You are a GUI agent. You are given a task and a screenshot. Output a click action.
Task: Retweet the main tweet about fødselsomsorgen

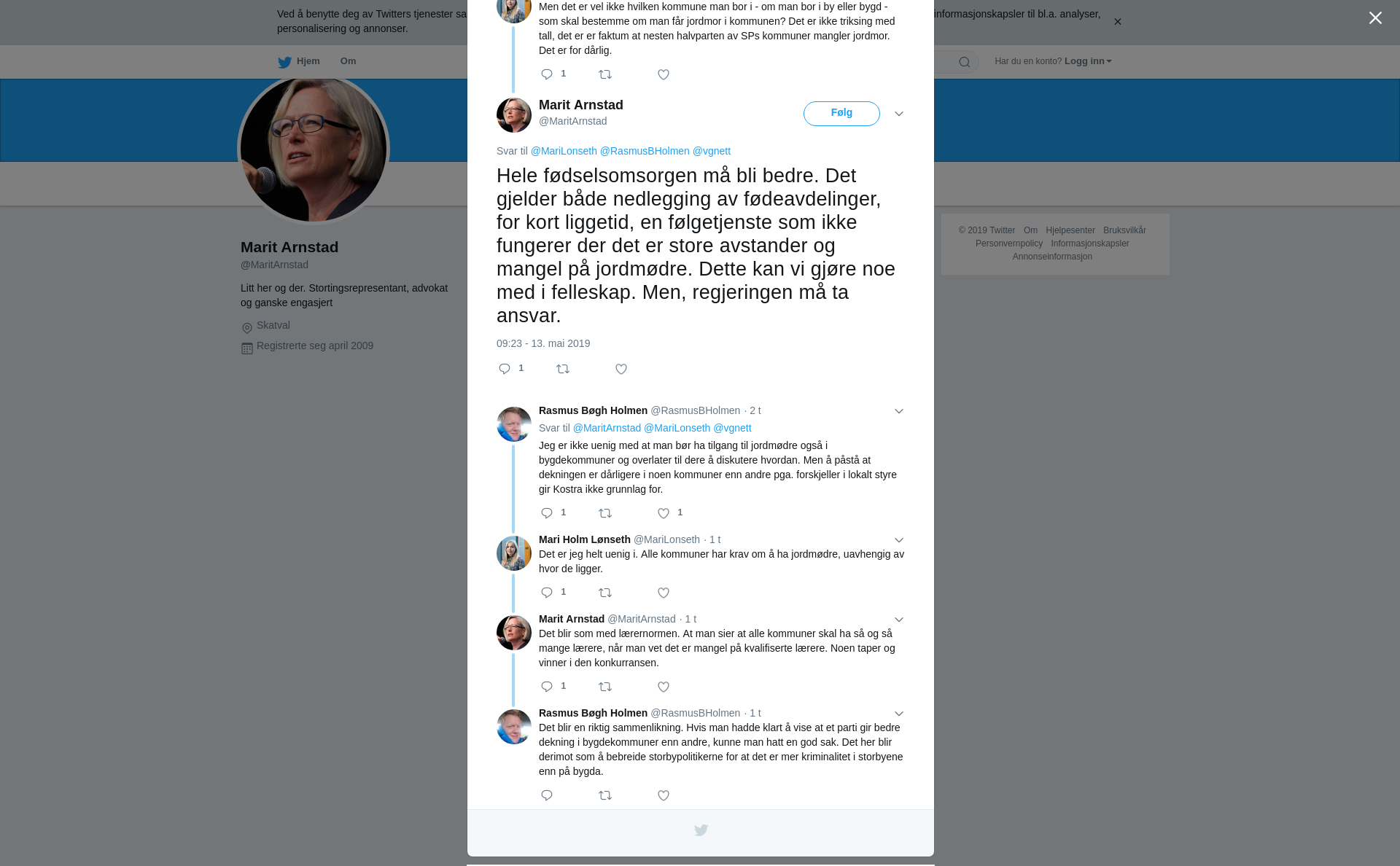(x=563, y=370)
